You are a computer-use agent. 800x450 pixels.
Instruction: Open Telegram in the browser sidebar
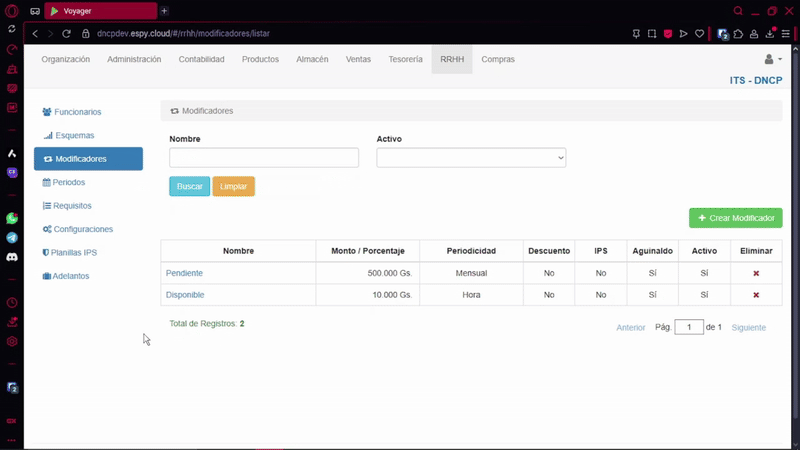tap(12, 238)
